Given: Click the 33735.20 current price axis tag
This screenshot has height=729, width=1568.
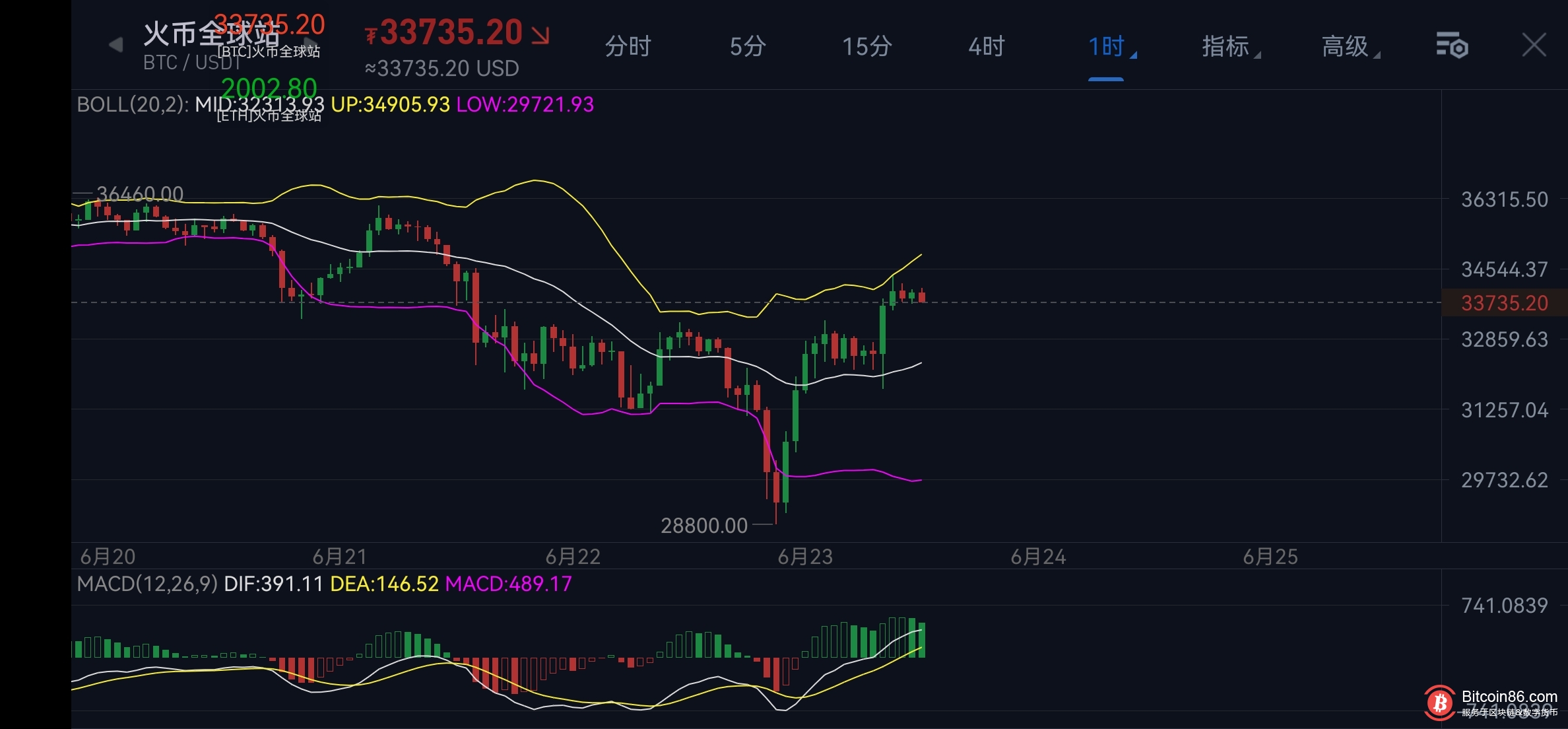Looking at the screenshot, I should (1504, 303).
